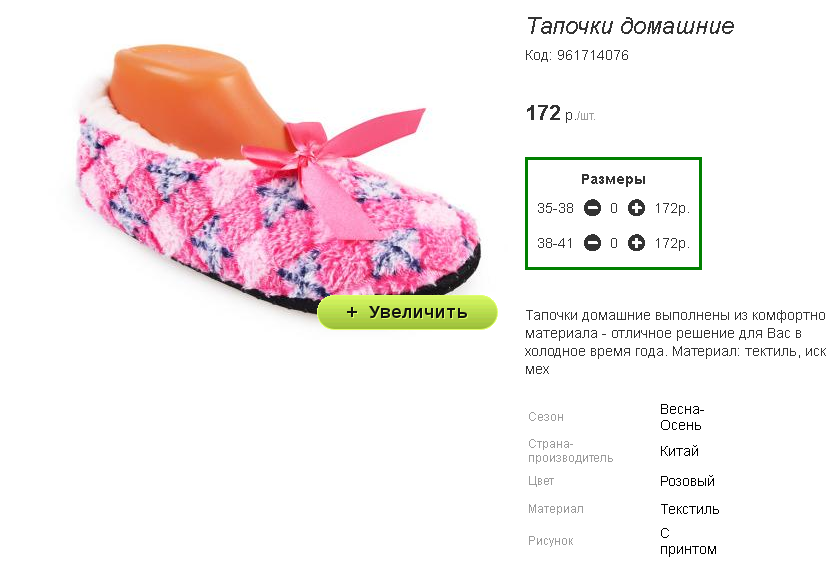Decrease quantity for size 35-38

pos(592,209)
